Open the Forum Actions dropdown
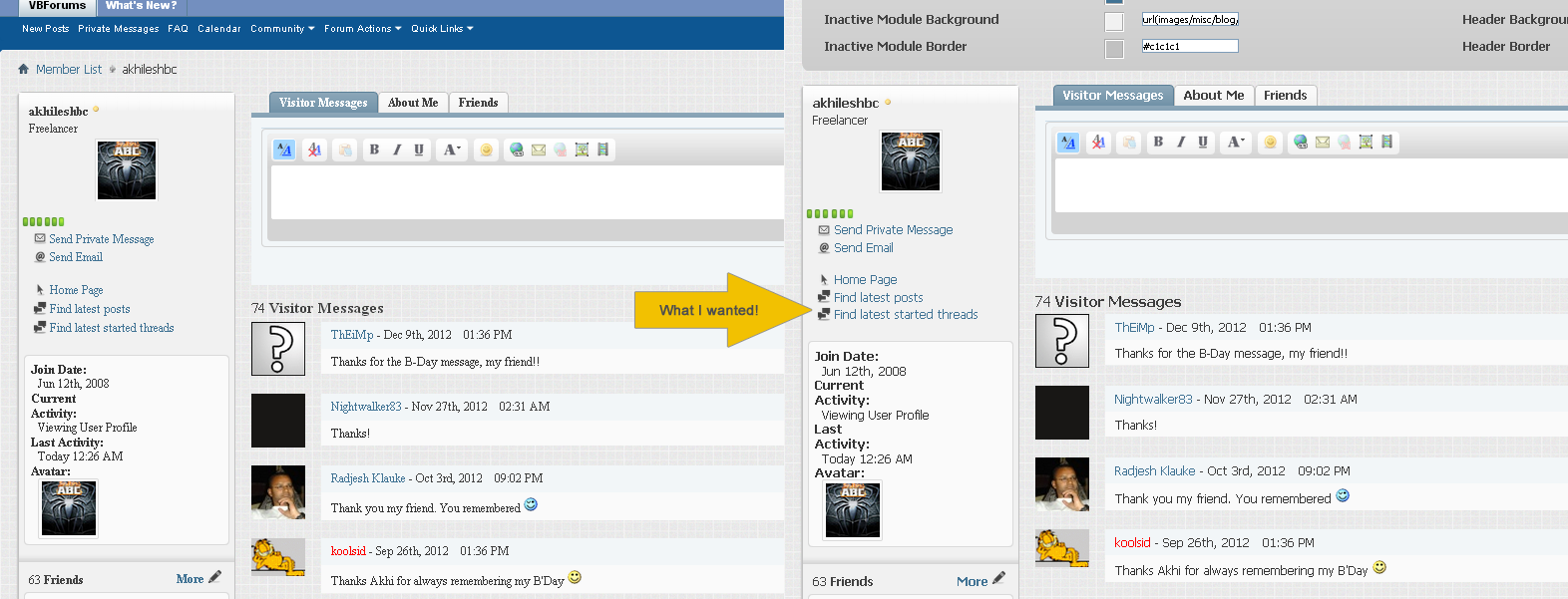This screenshot has height=599, width=1568. [363, 29]
